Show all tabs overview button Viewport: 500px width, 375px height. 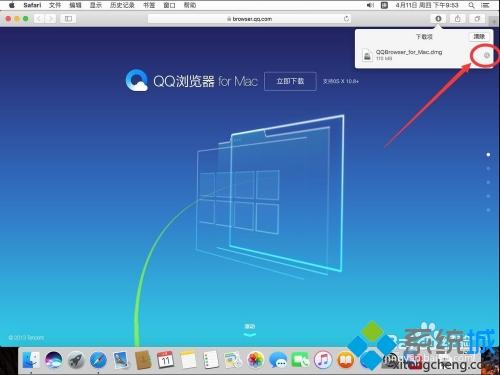477,19
